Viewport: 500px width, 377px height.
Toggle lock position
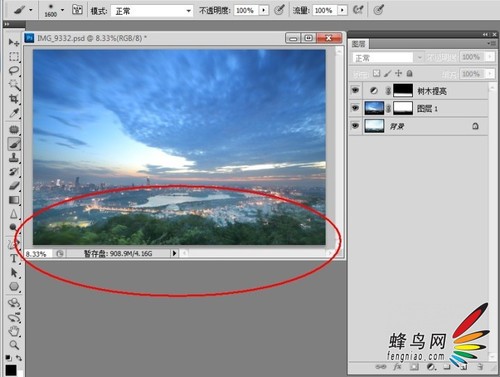click(398, 73)
